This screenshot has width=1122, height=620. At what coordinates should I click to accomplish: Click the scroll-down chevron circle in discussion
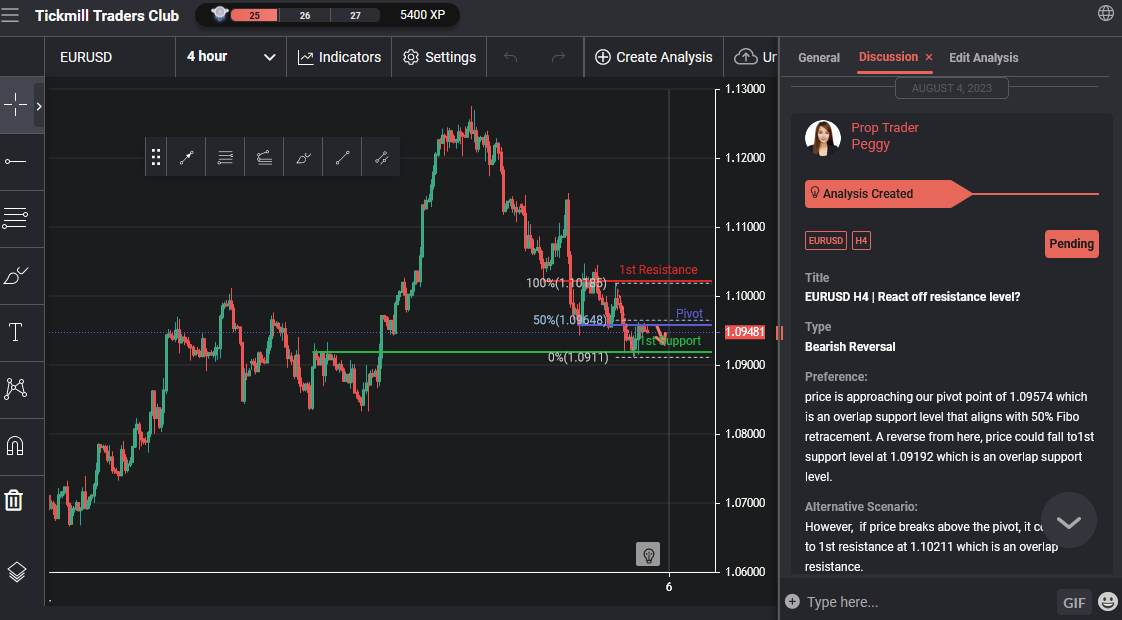(x=1068, y=520)
